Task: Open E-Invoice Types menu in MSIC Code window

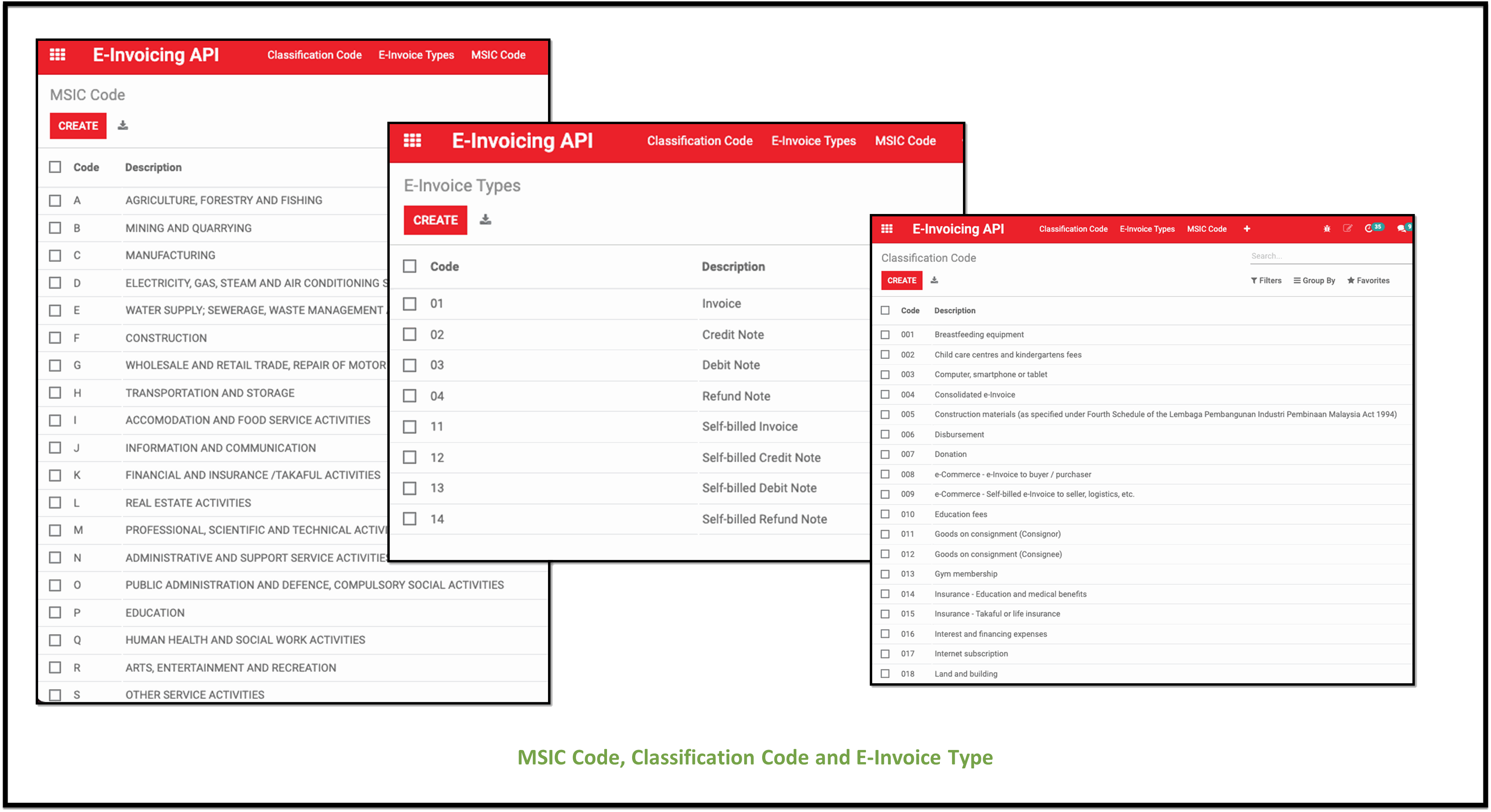Action: 416,55
